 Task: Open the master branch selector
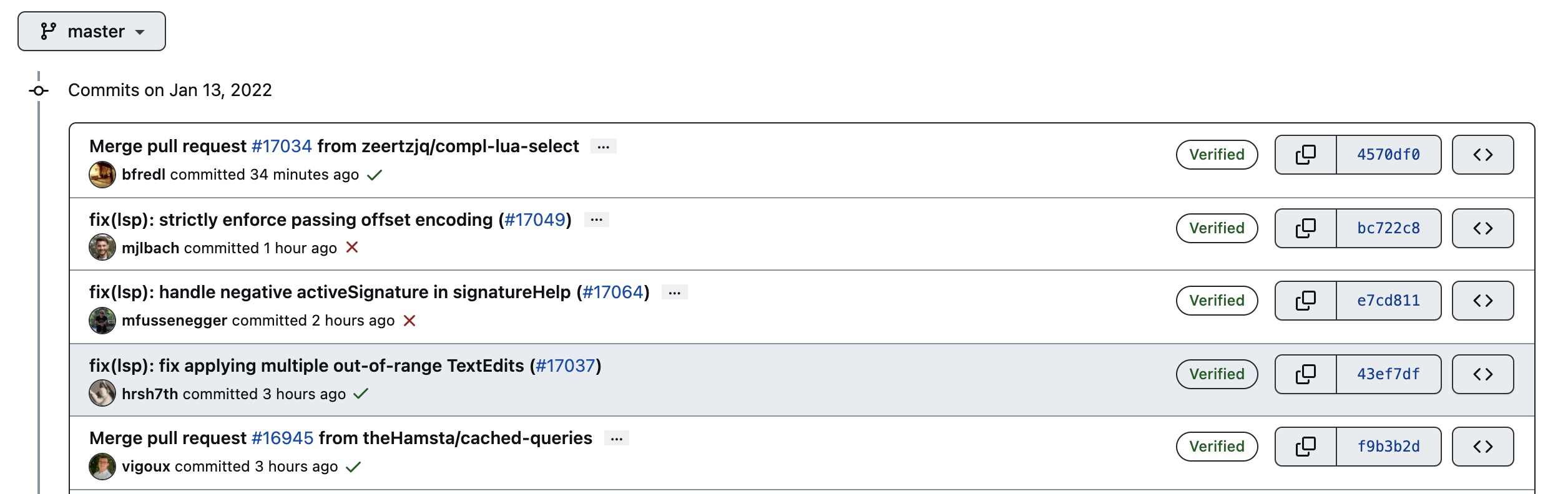91,31
